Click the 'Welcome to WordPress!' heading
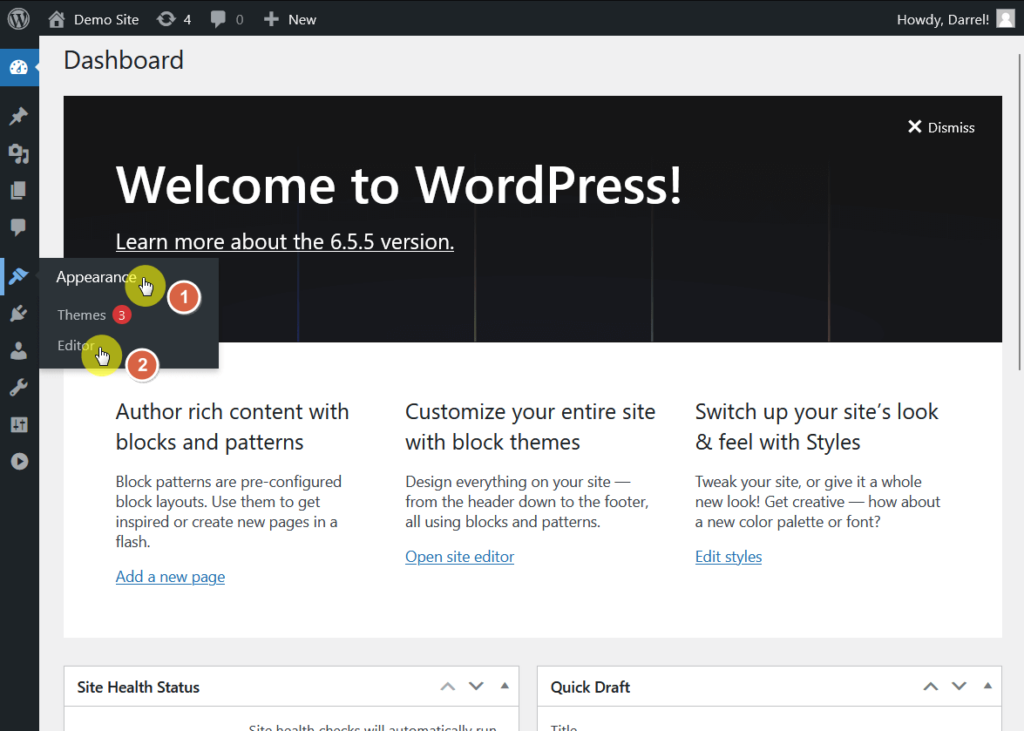This screenshot has width=1024, height=731. [x=399, y=185]
